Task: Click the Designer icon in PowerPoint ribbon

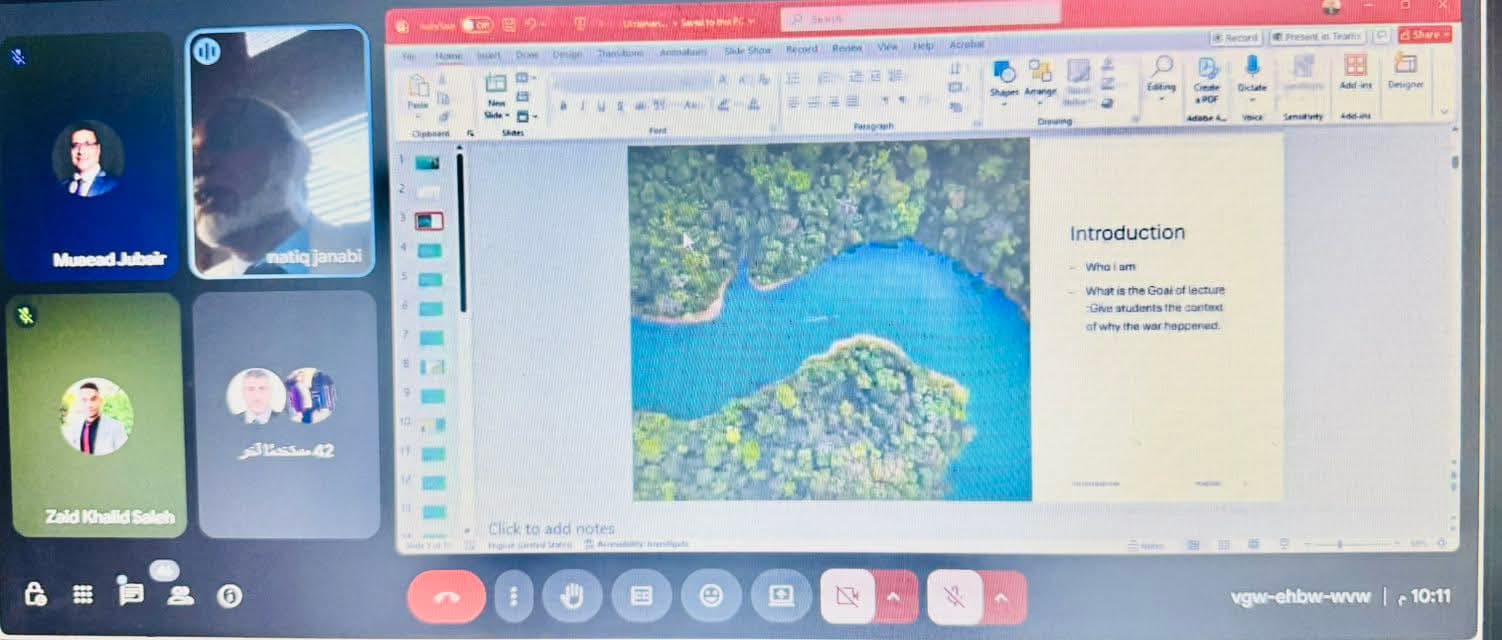Action: (x=1405, y=71)
